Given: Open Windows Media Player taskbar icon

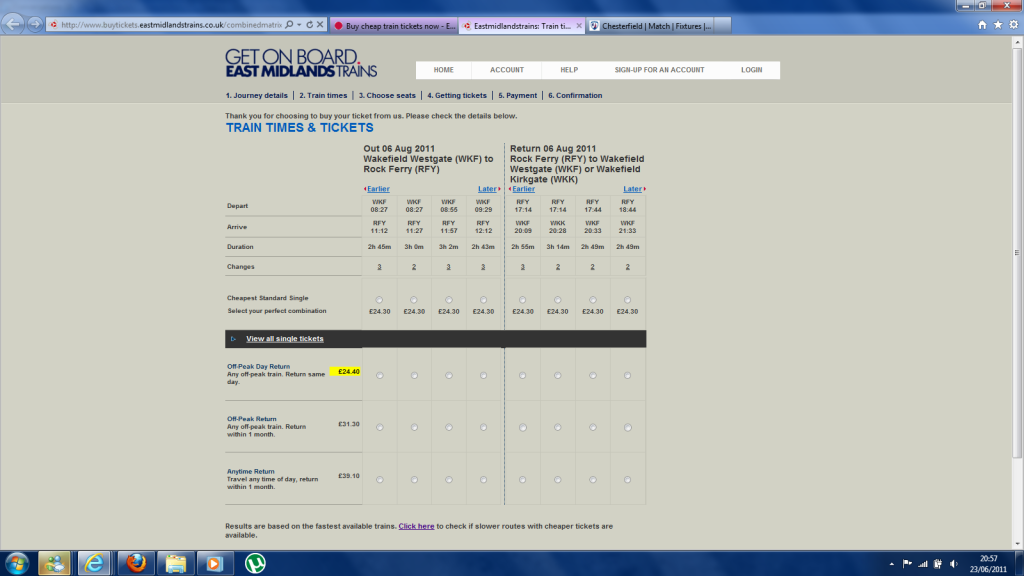Looking at the screenshot, I should pyautogui.click(x=215, y=563).
